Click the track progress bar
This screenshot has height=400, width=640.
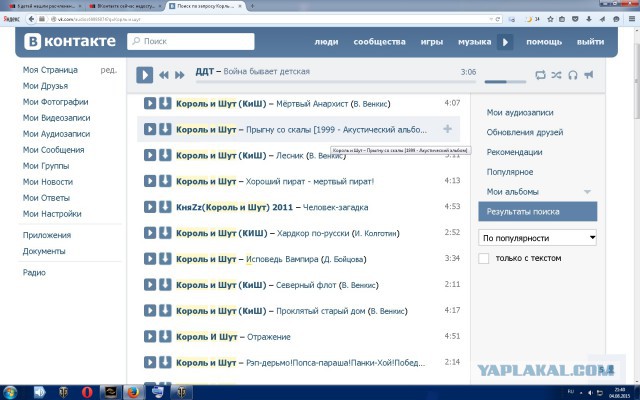point(336,82)
